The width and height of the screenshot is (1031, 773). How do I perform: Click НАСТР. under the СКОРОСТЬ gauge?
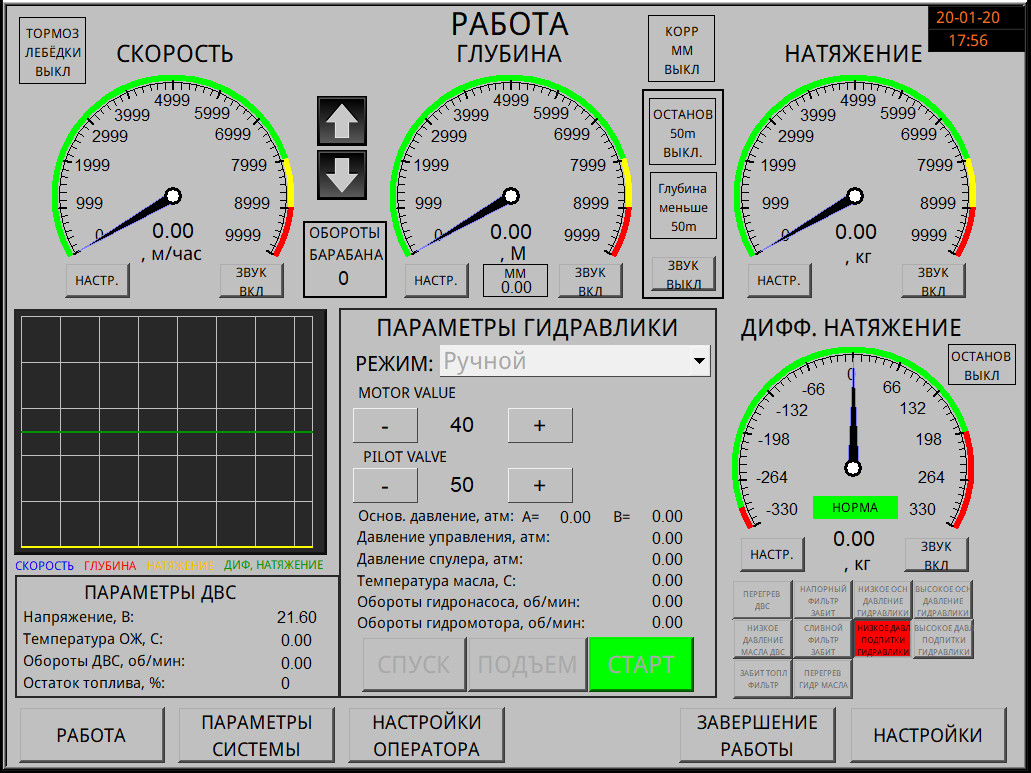(98, 281)
